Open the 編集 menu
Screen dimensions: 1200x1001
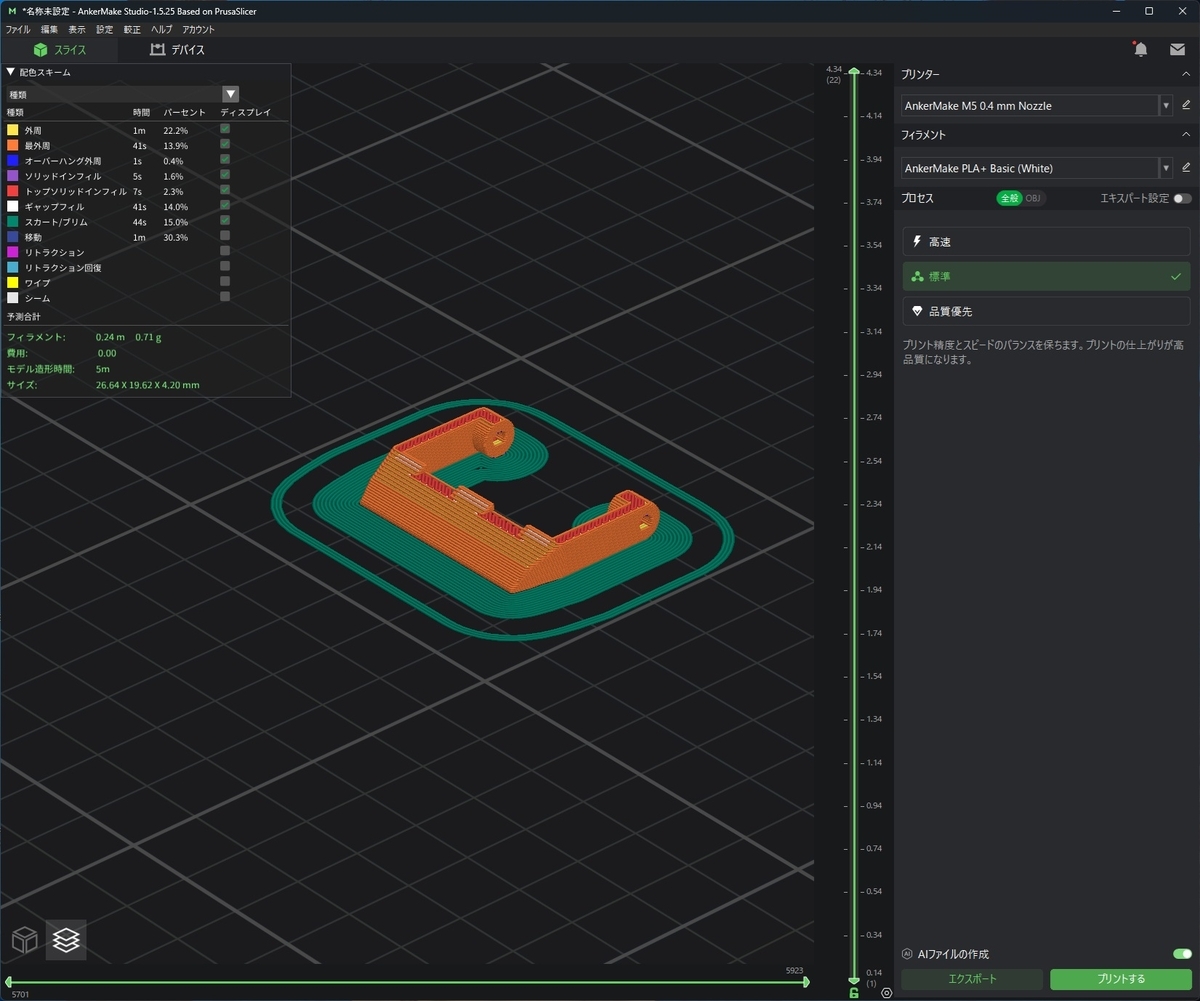tap(50, 30)
